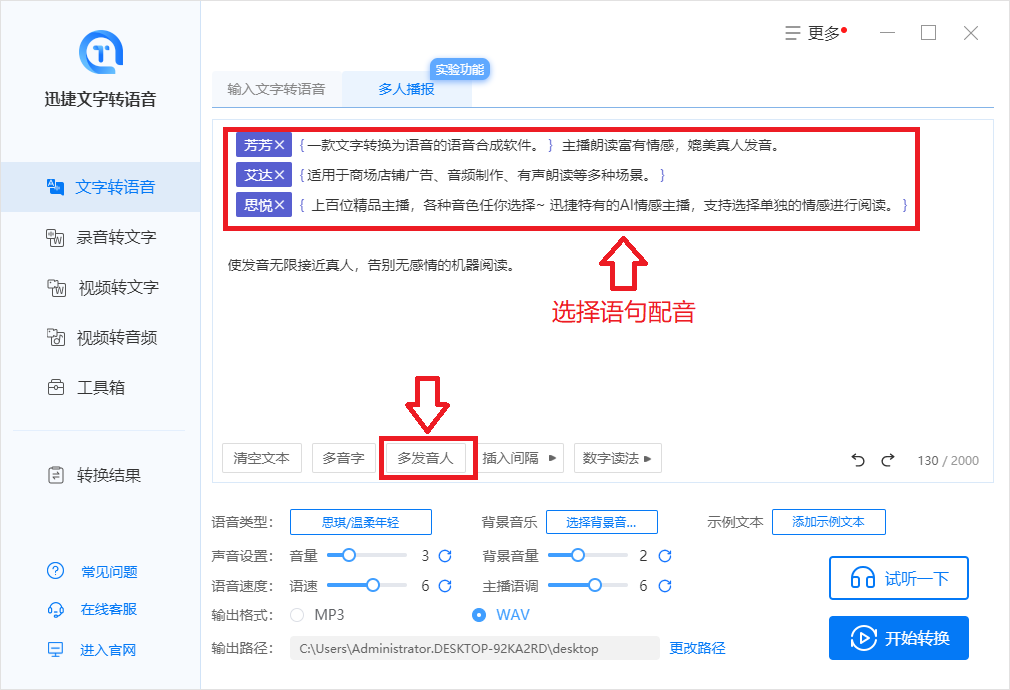1010x690 pixels.
Task: Open the 录音转文字 sidebar item
Action: (x=100, y=237)
